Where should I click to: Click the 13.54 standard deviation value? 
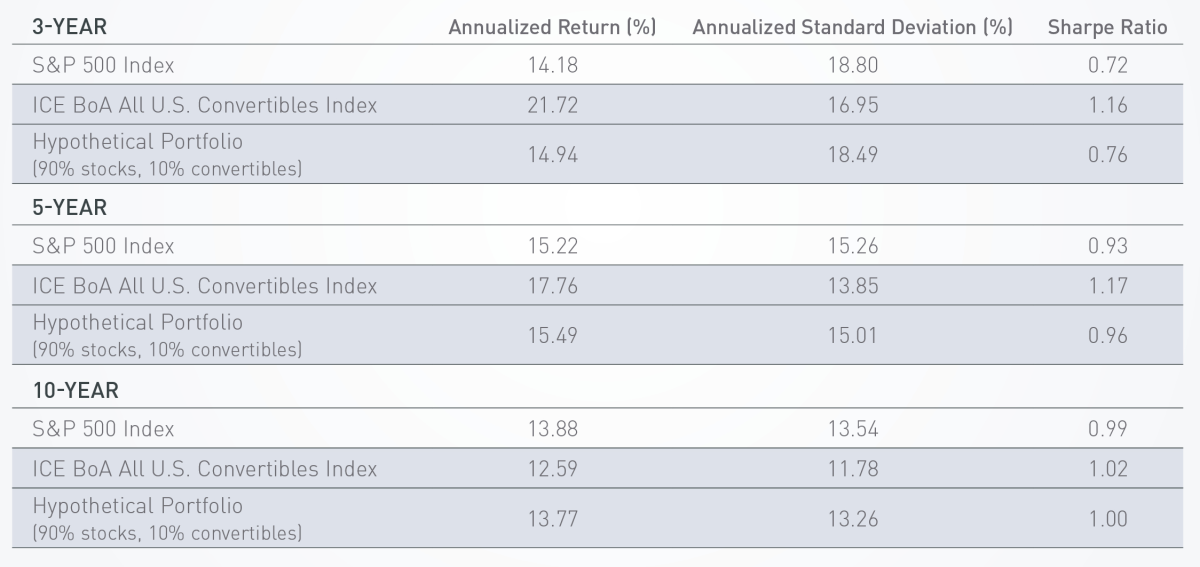click(852, 429)
